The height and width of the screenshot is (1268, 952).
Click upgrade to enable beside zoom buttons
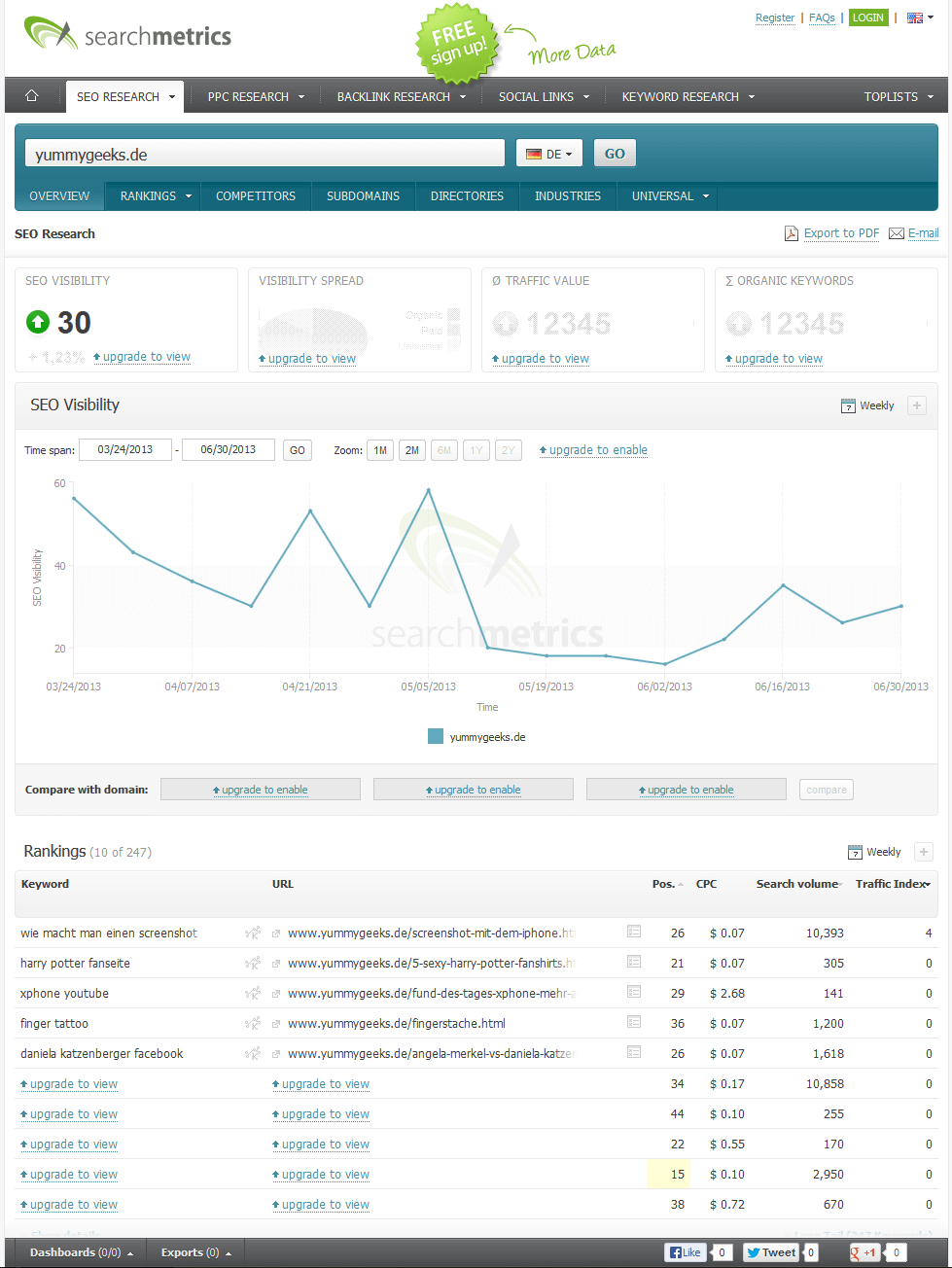click(593, 450)
